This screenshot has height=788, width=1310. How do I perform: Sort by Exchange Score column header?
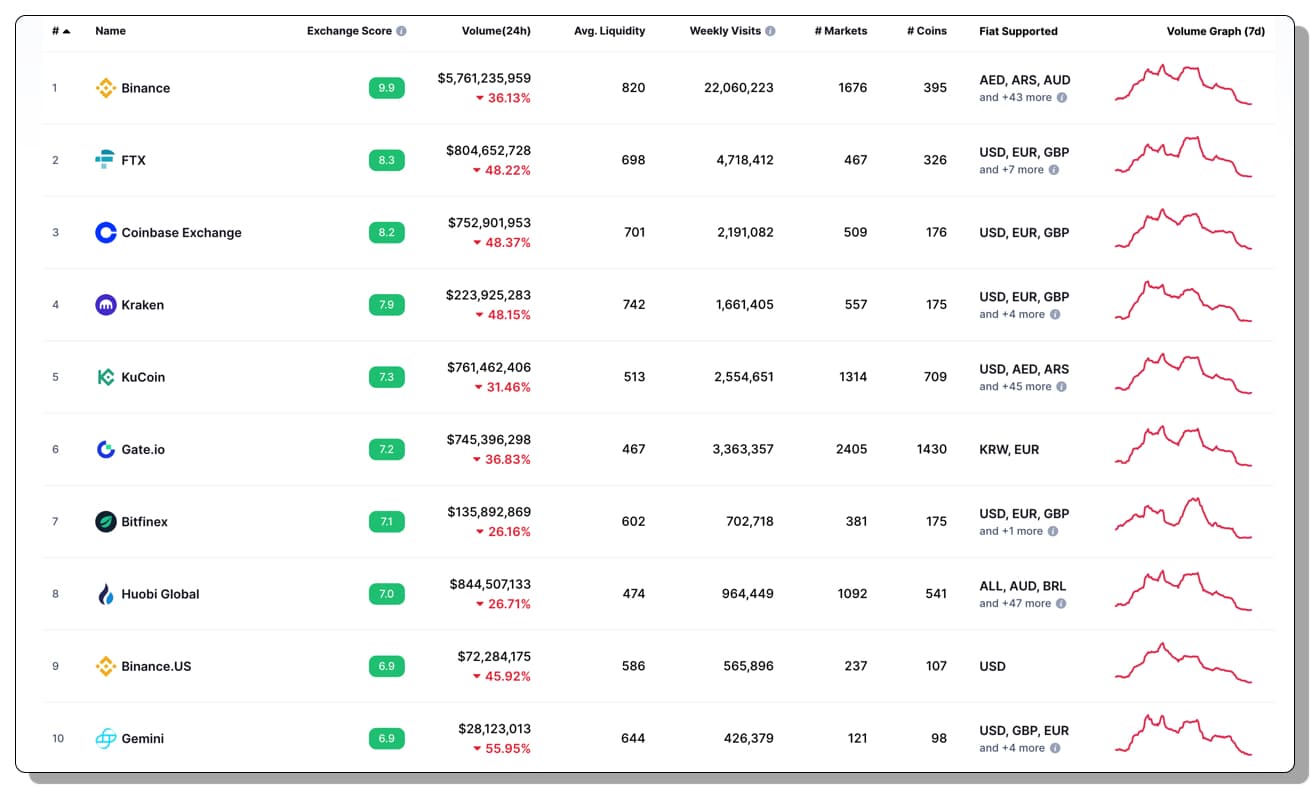349,31
